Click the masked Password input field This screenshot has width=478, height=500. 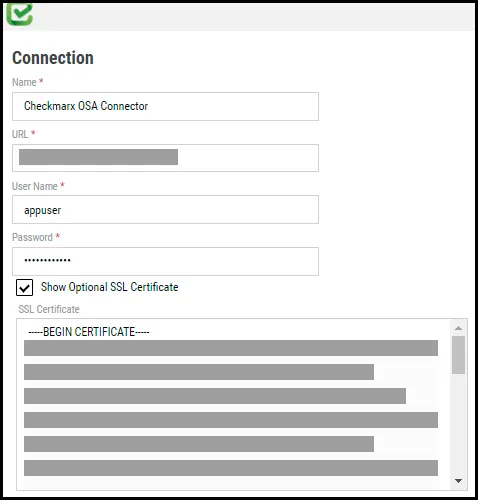pos(165,261)
